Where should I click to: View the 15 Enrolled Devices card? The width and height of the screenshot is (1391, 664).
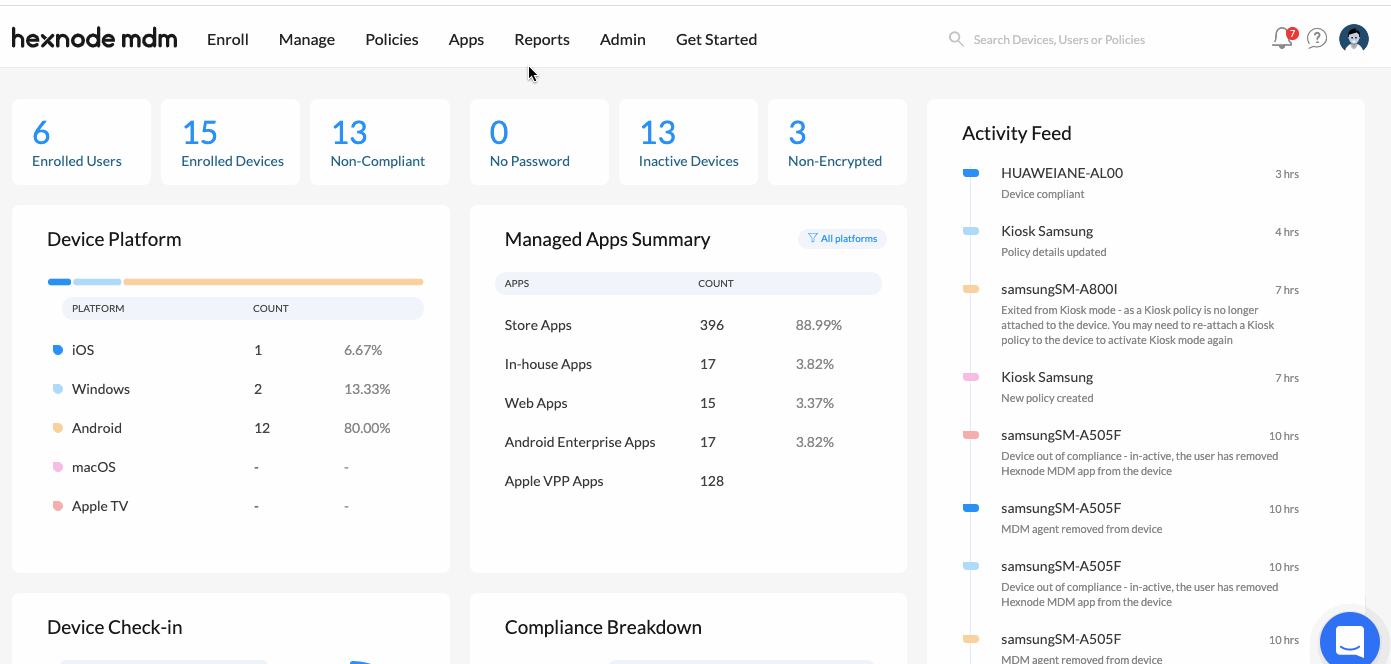pyautogui.click(x=231, y=142)
